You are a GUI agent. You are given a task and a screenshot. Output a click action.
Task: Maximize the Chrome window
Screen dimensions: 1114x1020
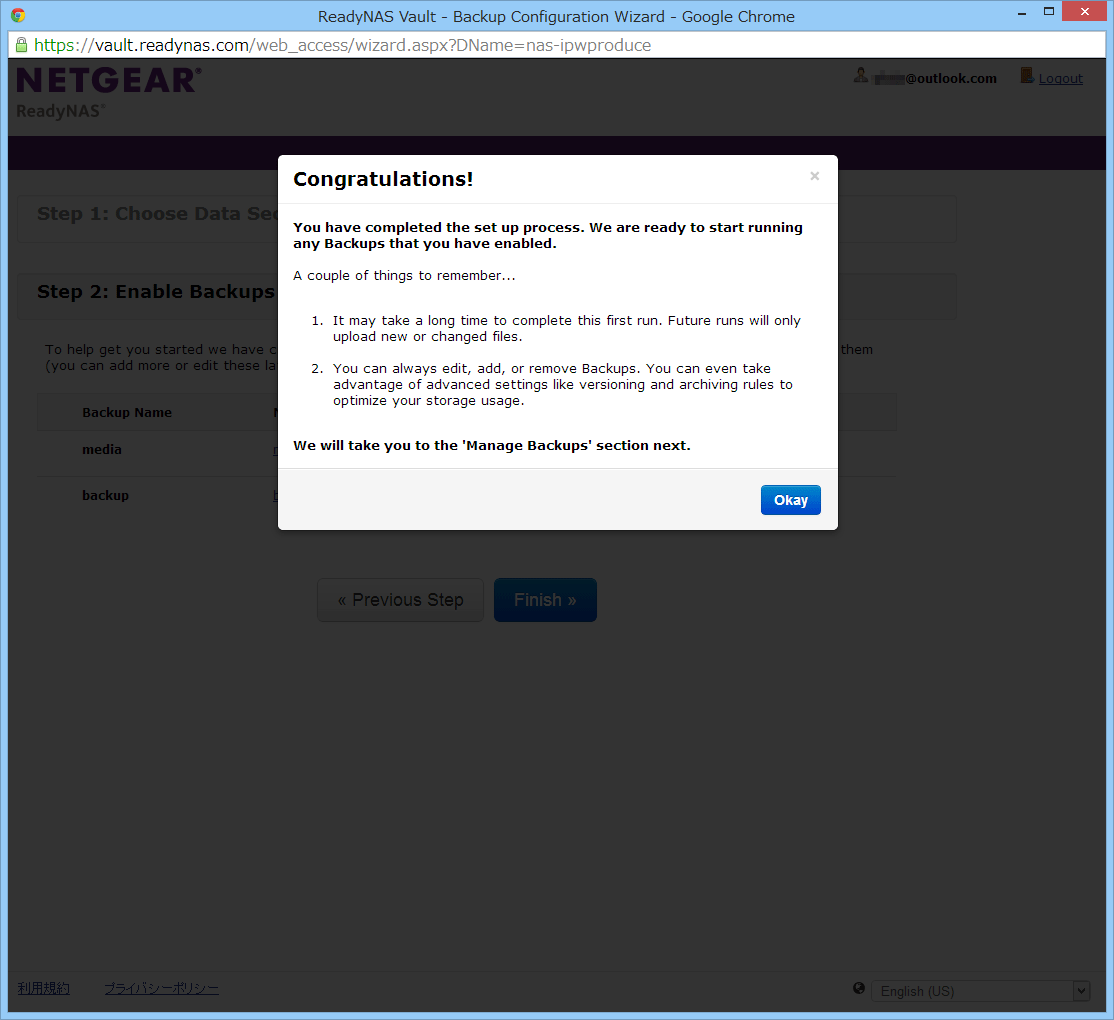pos(1049,12)
